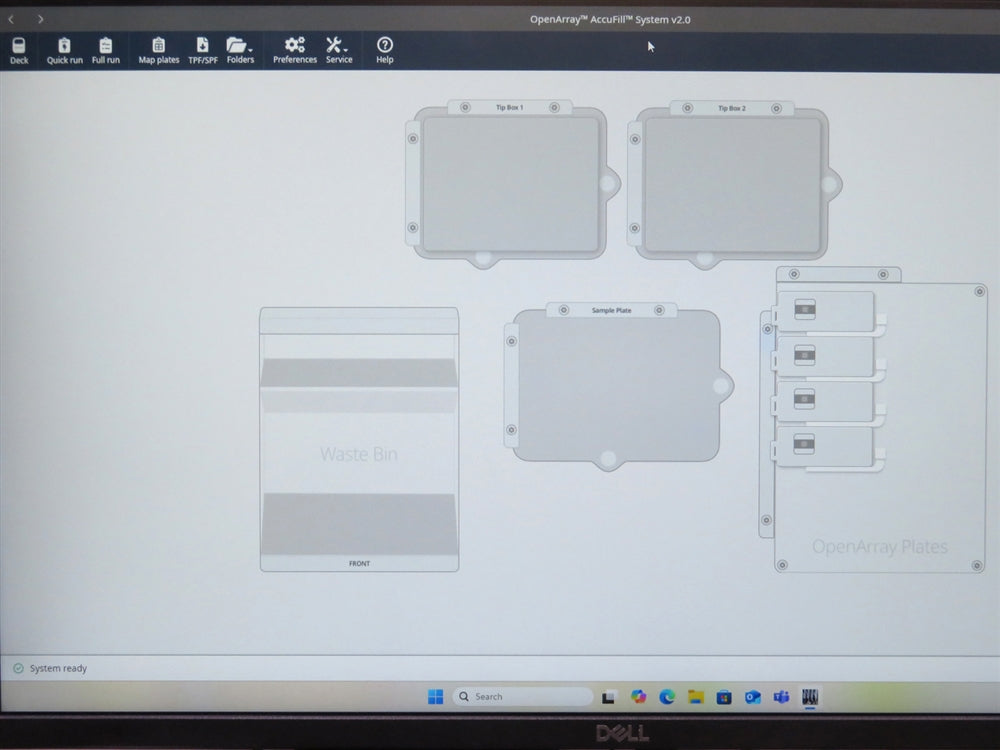Select the first OpenArray plate slot

(x=826, y=311)
